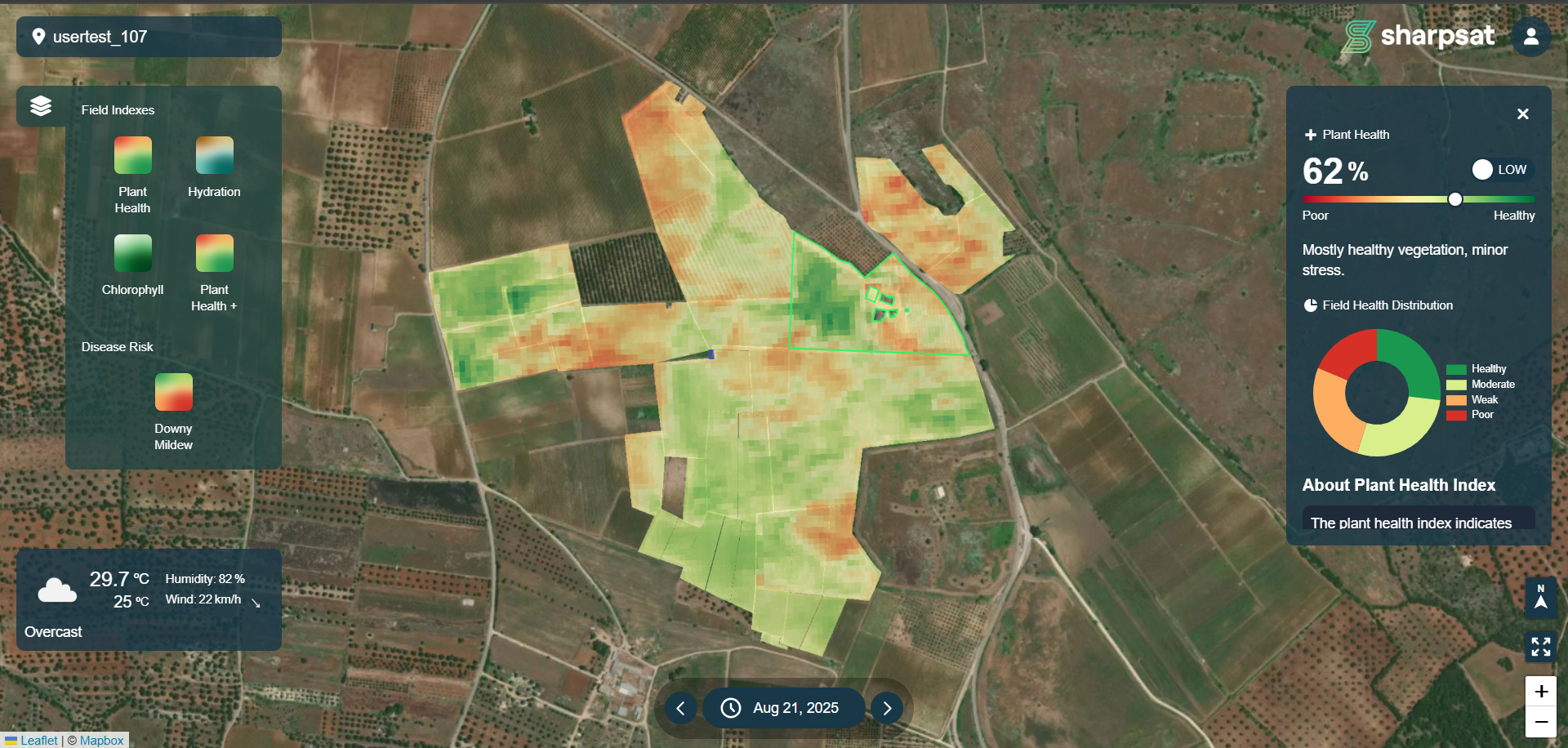
Task: Enter fullscreen map view
Action: tap(1540, 647)
